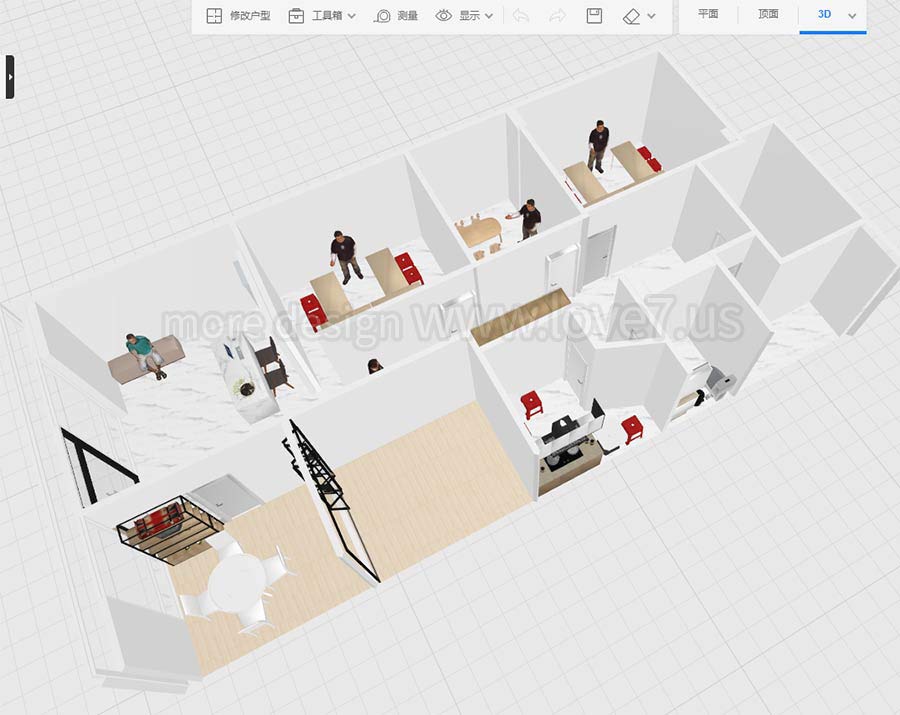900x715 pixels.
Task: Expand the 显示 dropdown arrow
Action: 489,16
